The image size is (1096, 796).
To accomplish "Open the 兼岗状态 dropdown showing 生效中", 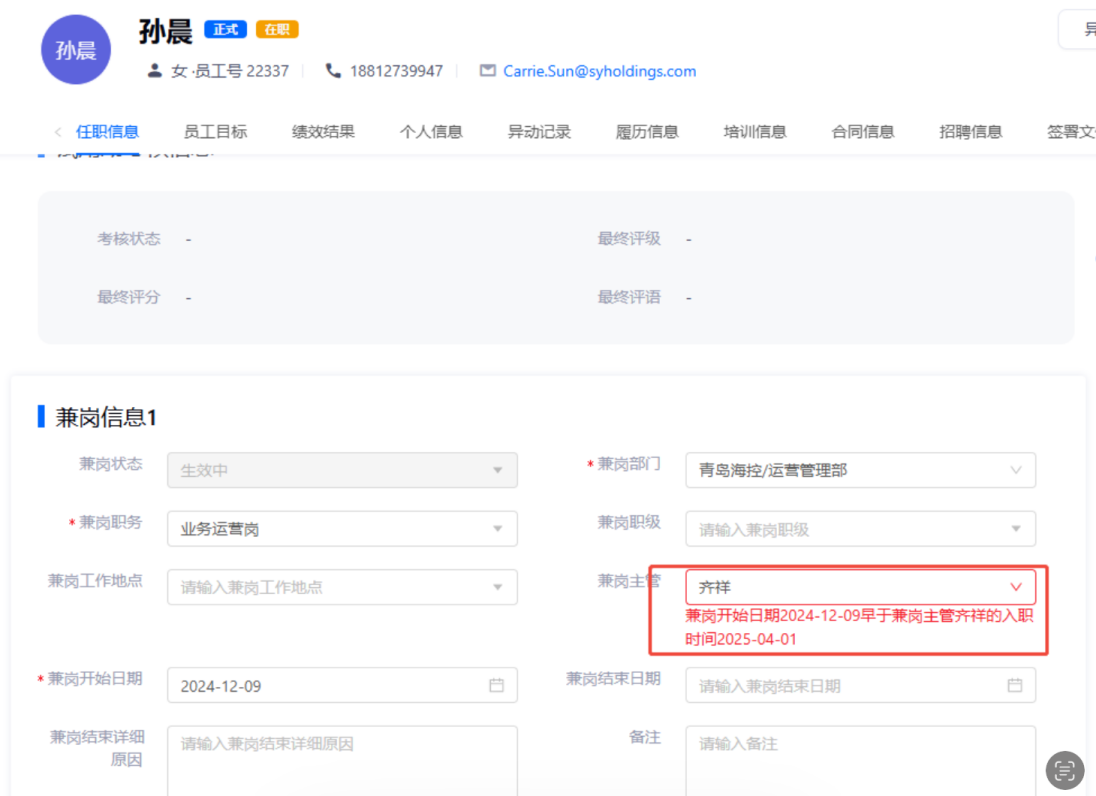I will tap(342, 470).
